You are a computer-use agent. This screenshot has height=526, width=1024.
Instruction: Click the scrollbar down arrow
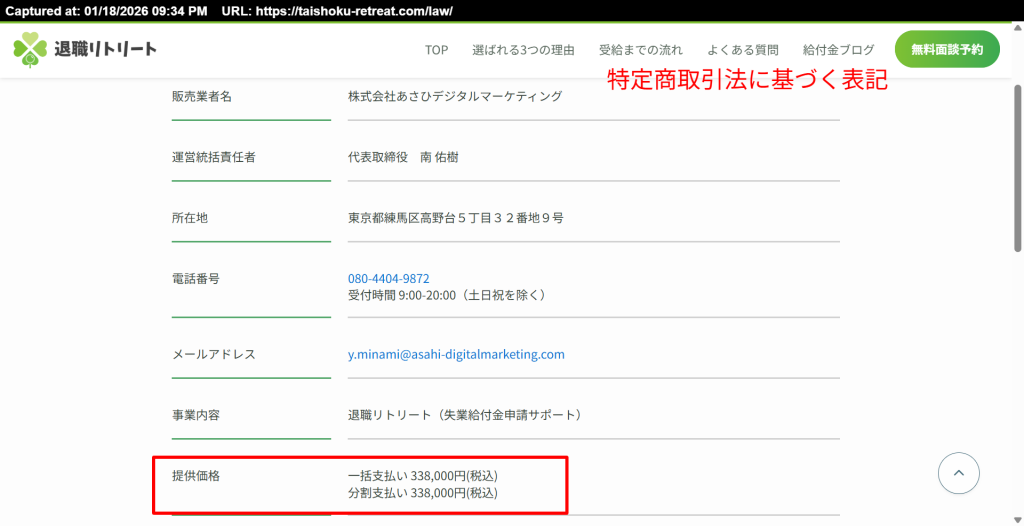pos(1017,520)
